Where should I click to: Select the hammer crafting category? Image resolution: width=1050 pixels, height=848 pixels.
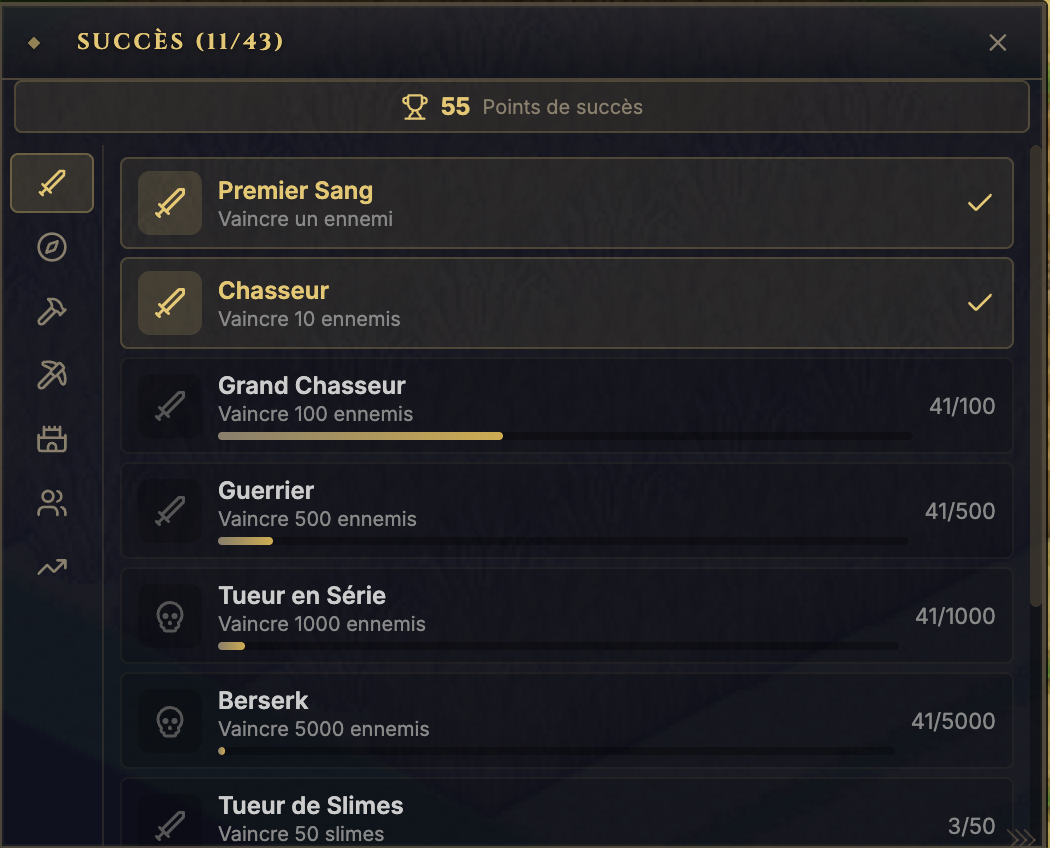52,311
